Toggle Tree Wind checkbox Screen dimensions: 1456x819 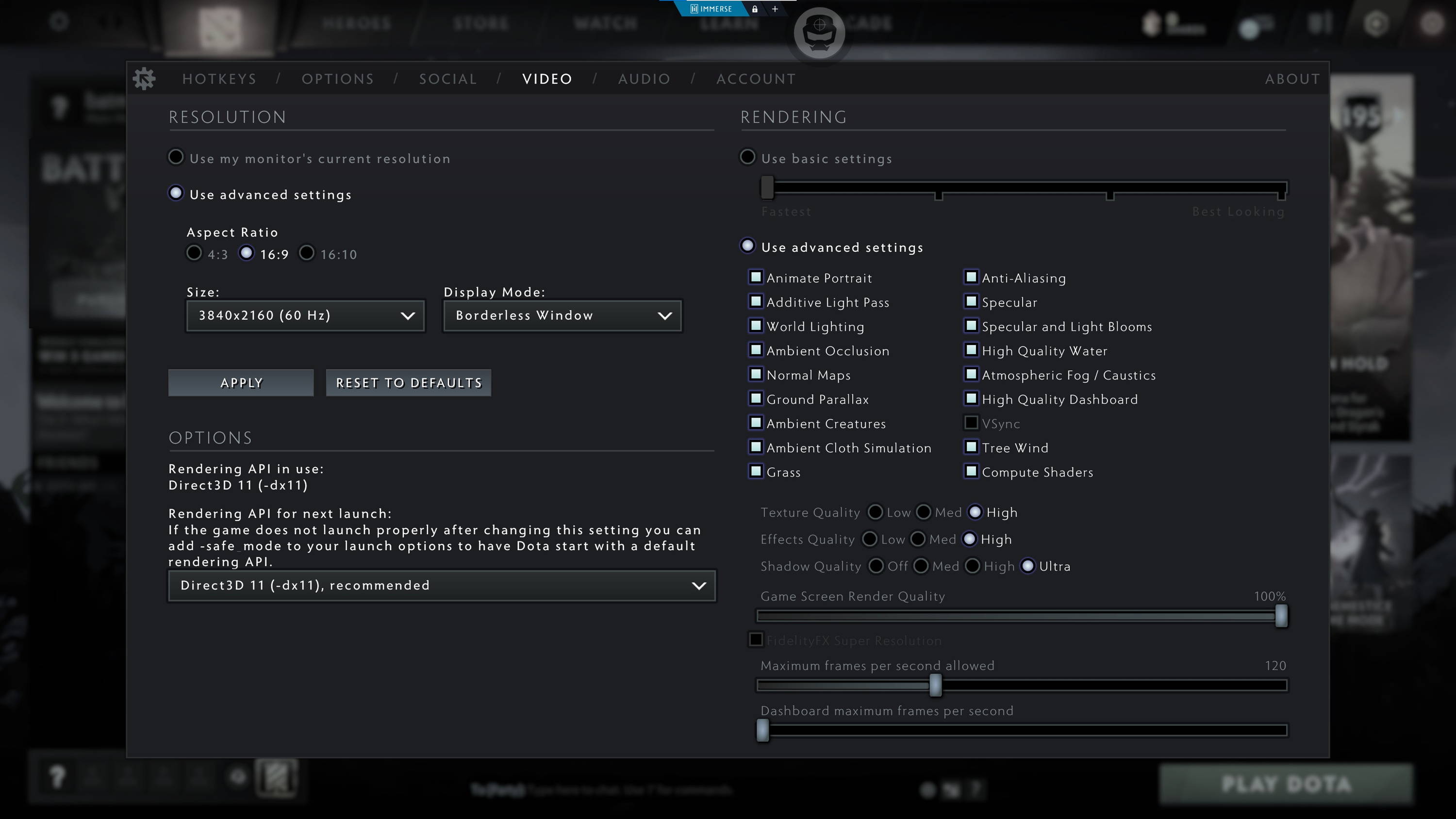click(x=971, y=447)
